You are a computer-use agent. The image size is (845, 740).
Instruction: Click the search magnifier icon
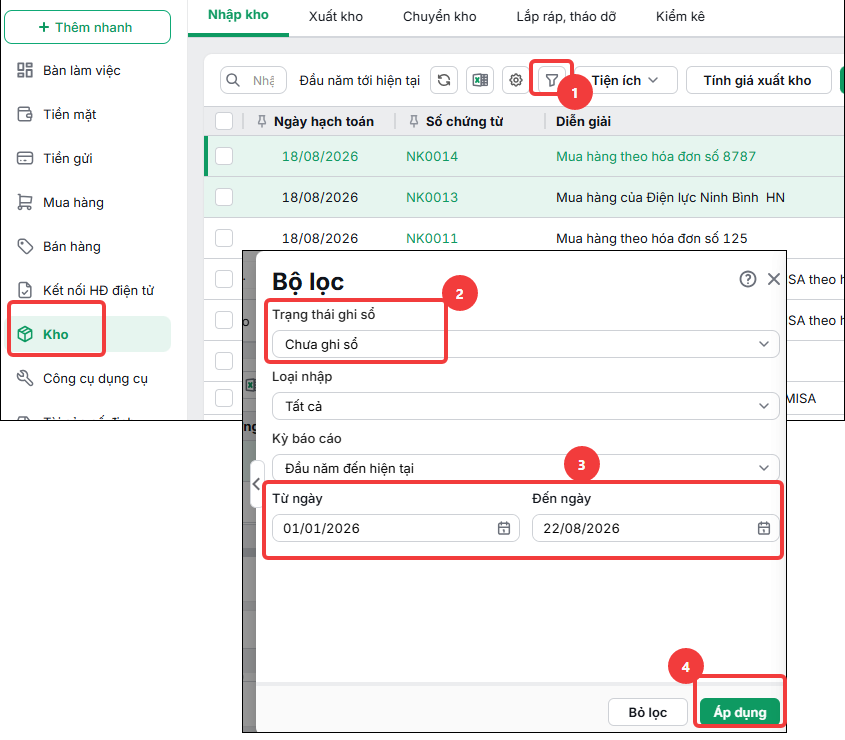233,80
